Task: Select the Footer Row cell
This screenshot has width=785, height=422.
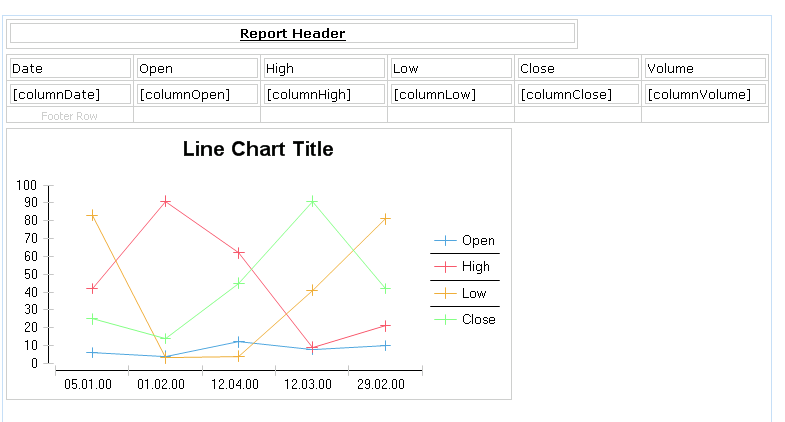Action: click(70, 116)
